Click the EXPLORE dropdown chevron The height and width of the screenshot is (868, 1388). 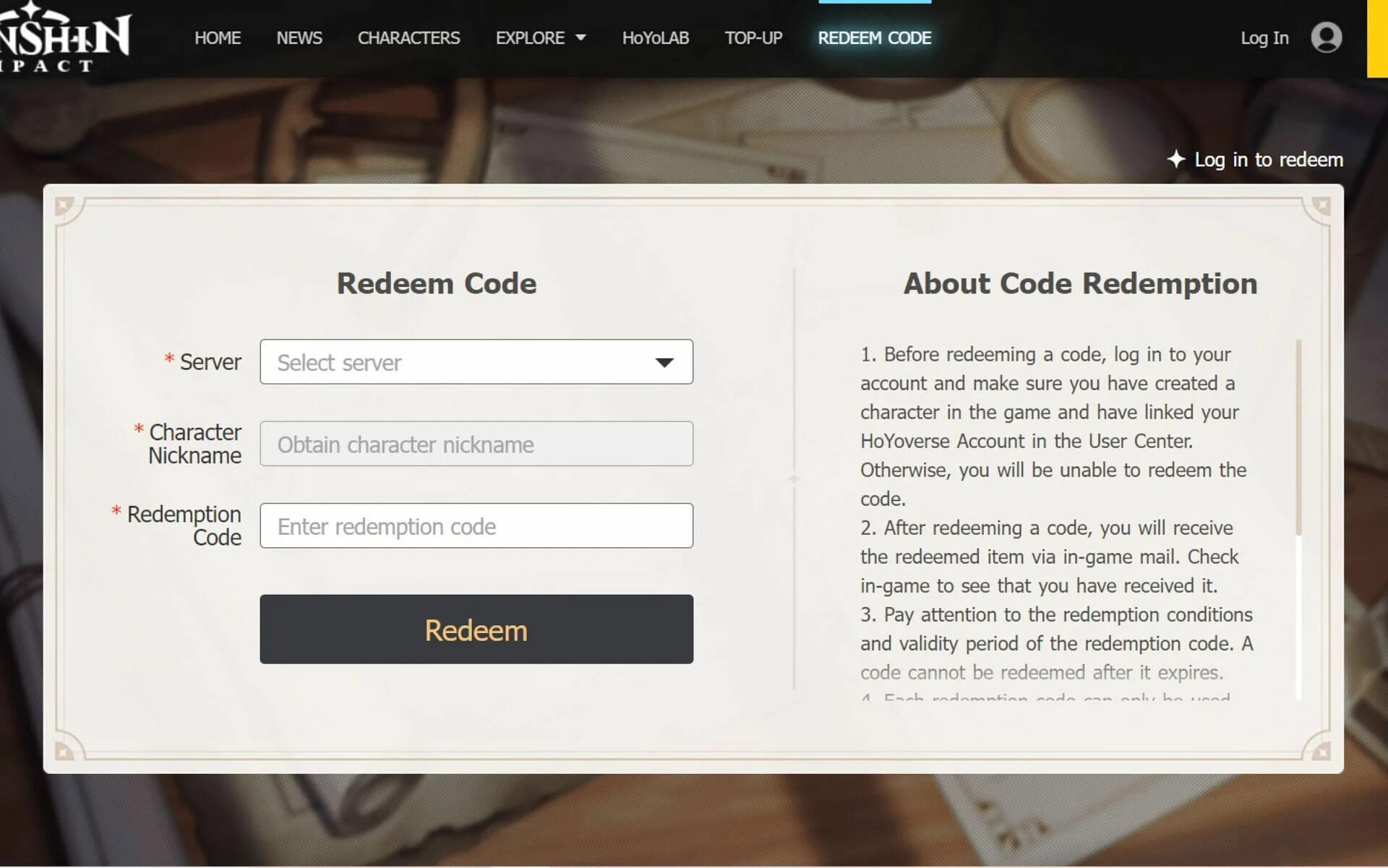[x=580, y=38]
